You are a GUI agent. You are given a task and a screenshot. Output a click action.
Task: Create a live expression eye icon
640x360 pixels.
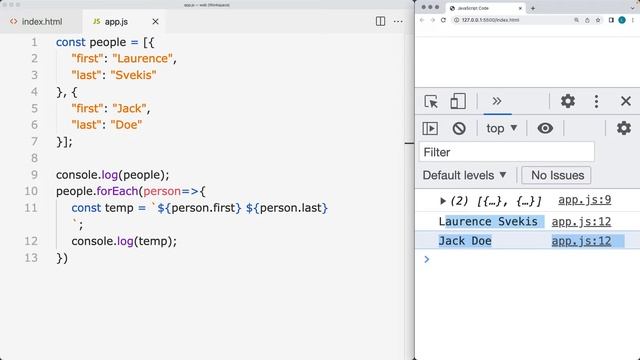coord(545,128)
